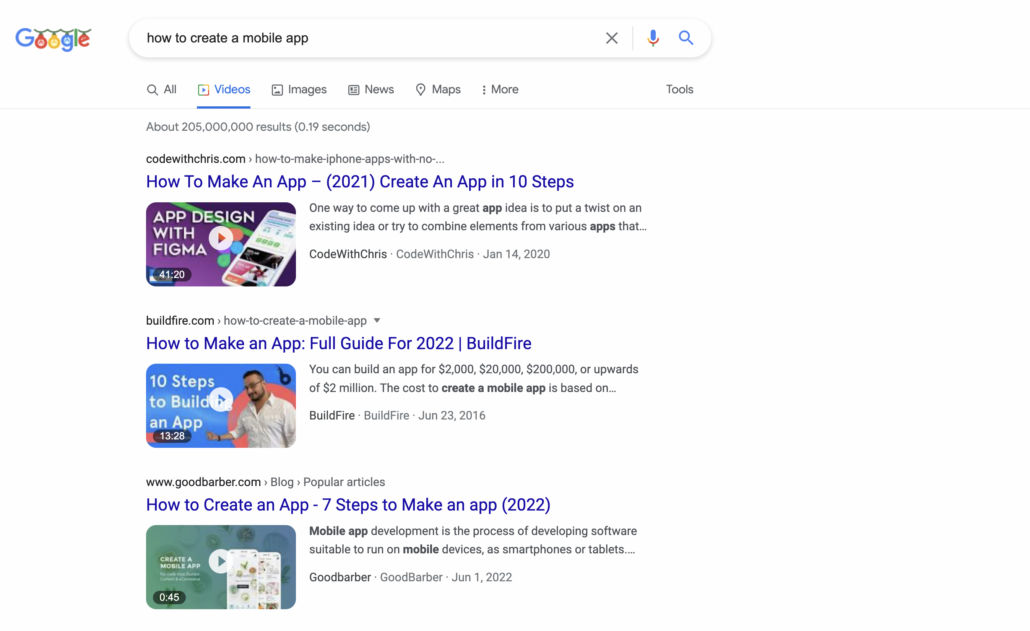Expand dropdown arrow next to buildfire.com URL

[x=377, y=321]
